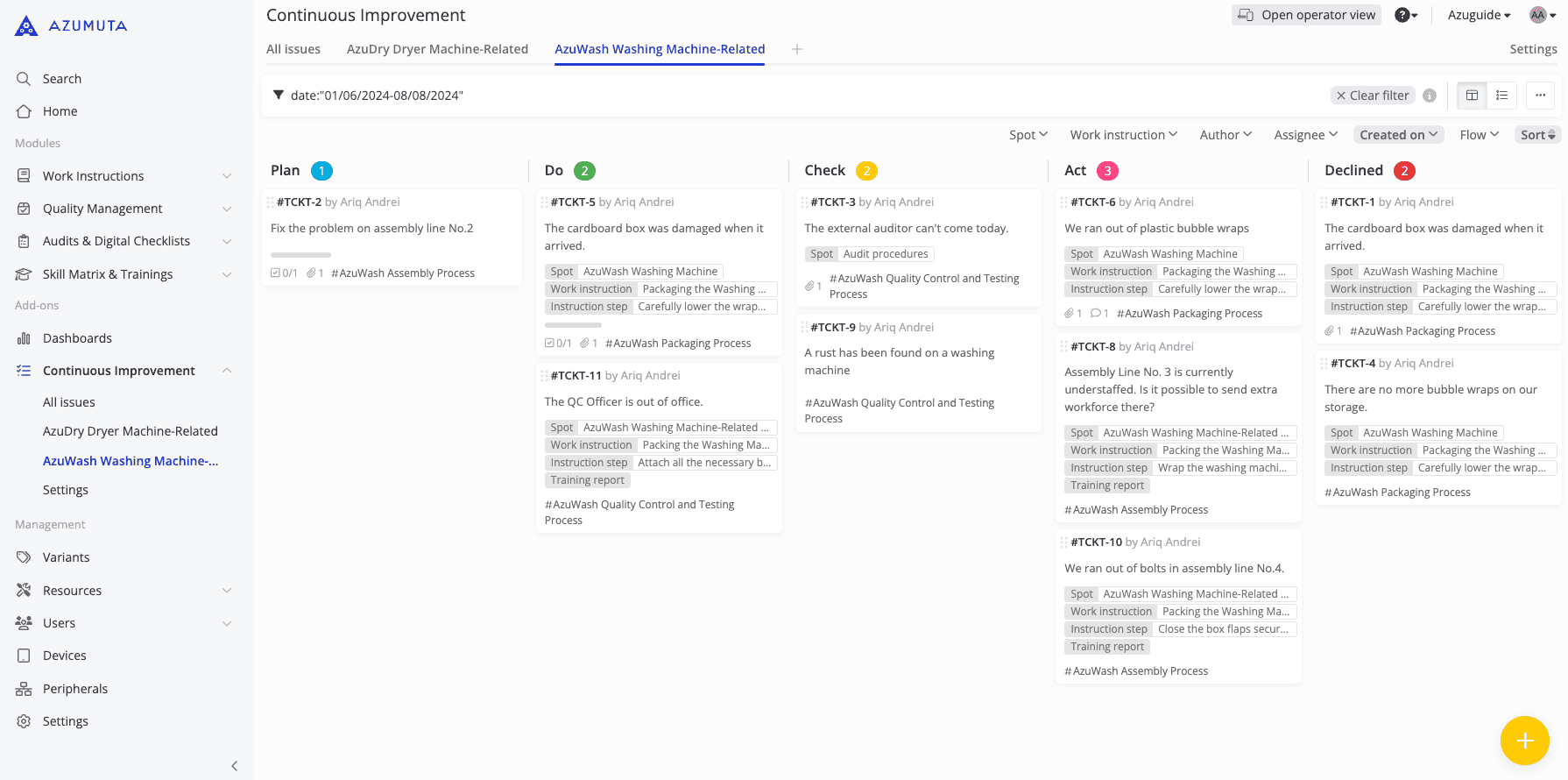Select the board view icon

1472,96
